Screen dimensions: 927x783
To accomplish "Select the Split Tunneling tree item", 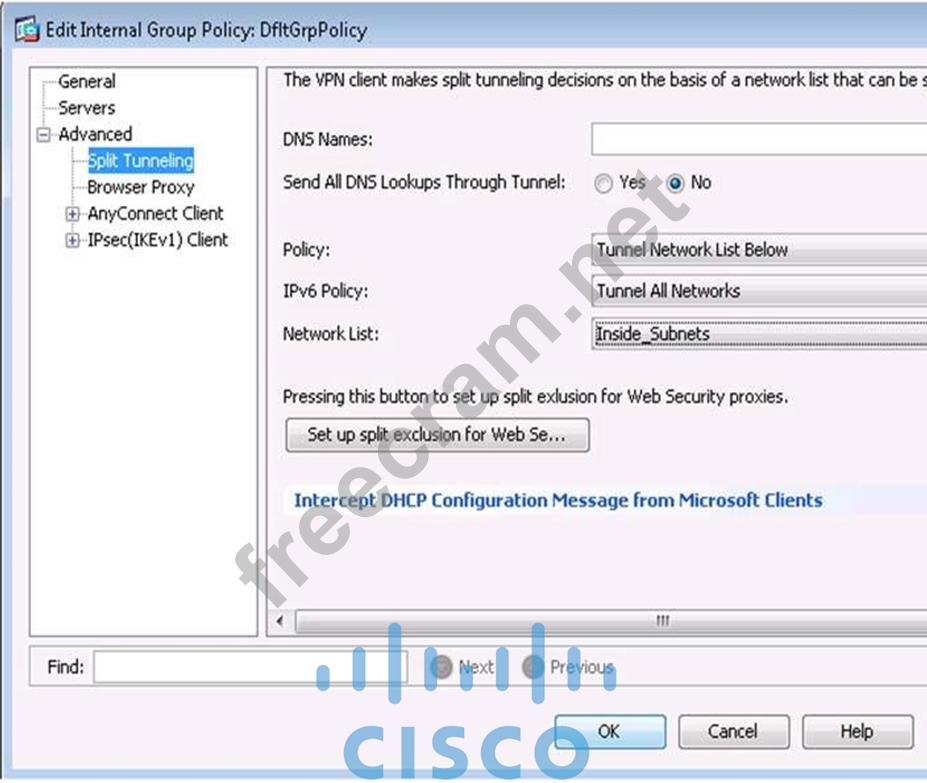I will [x=141, y=161].
